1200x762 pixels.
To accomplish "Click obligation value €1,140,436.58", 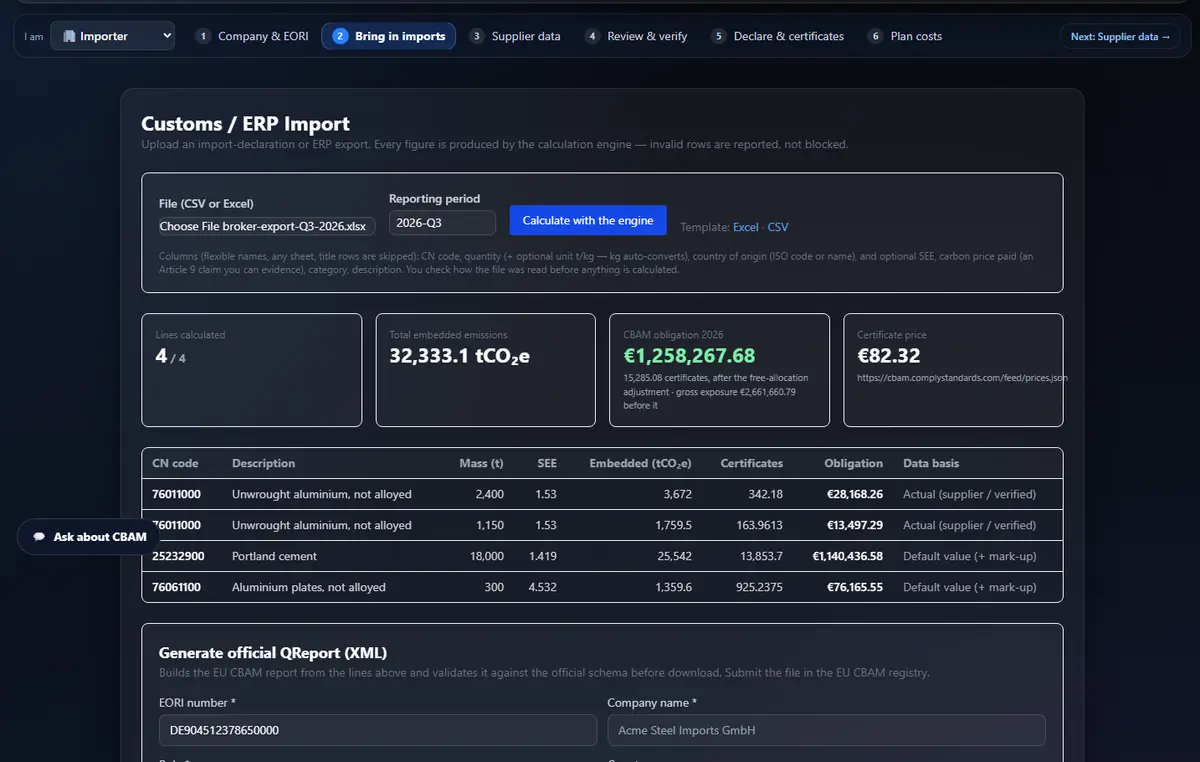I will [x=847, y=556].
